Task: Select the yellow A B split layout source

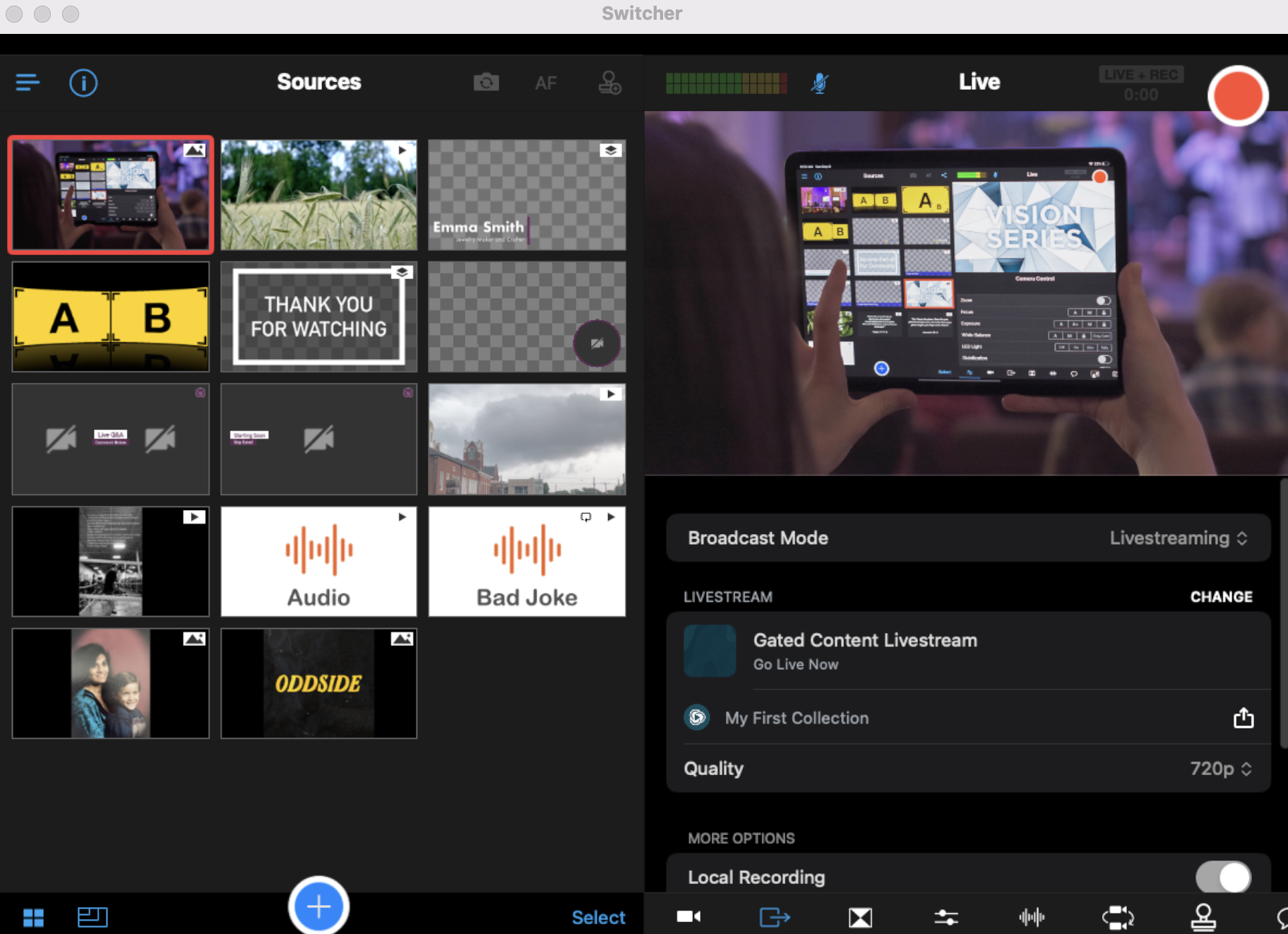Action: pyautogui.click(x=111, y=317)
